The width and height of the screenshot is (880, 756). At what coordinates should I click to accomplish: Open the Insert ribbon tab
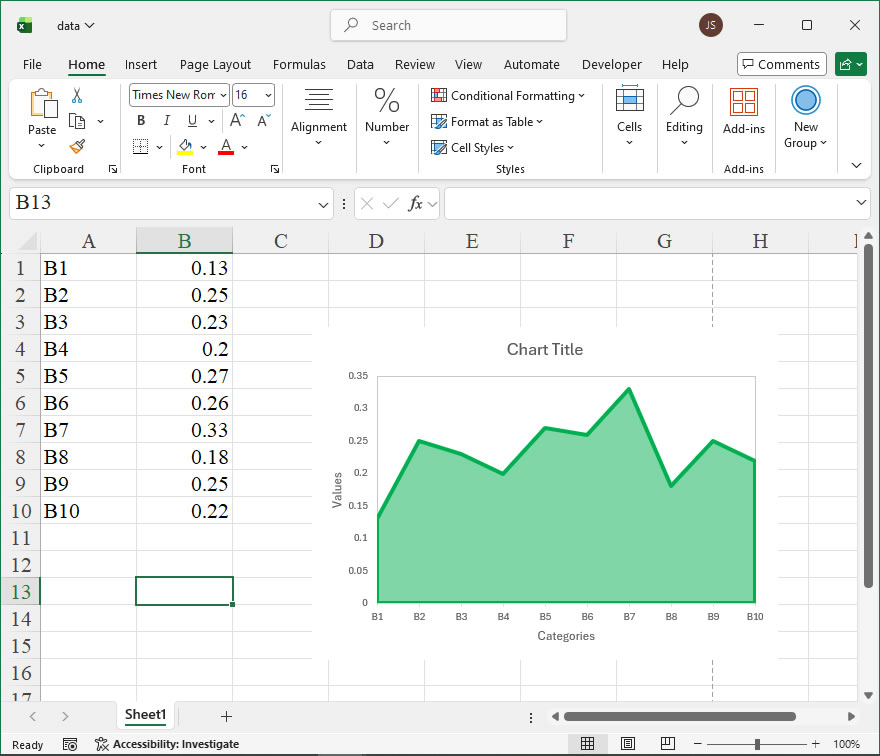141,65
